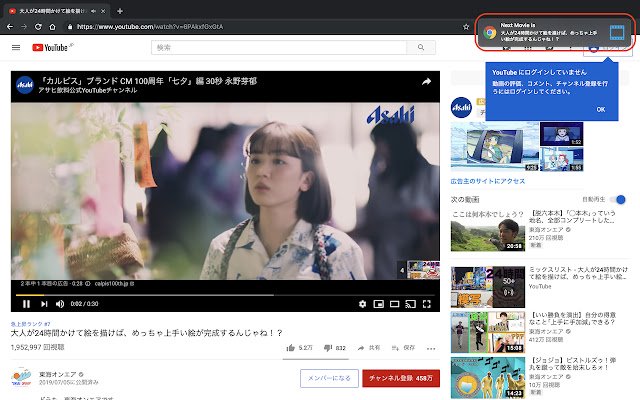Viewport: 640px width, 400px height.
Task: Open advertiser site link in sidebar
Action: coord(488,181)
